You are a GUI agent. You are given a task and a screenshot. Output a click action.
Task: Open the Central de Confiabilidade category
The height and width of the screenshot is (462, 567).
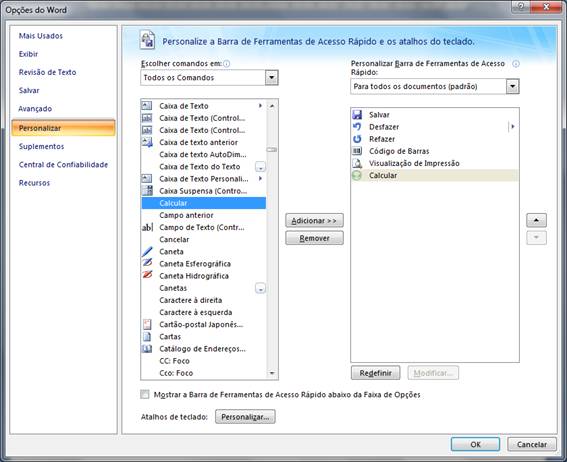pos(63,164)
